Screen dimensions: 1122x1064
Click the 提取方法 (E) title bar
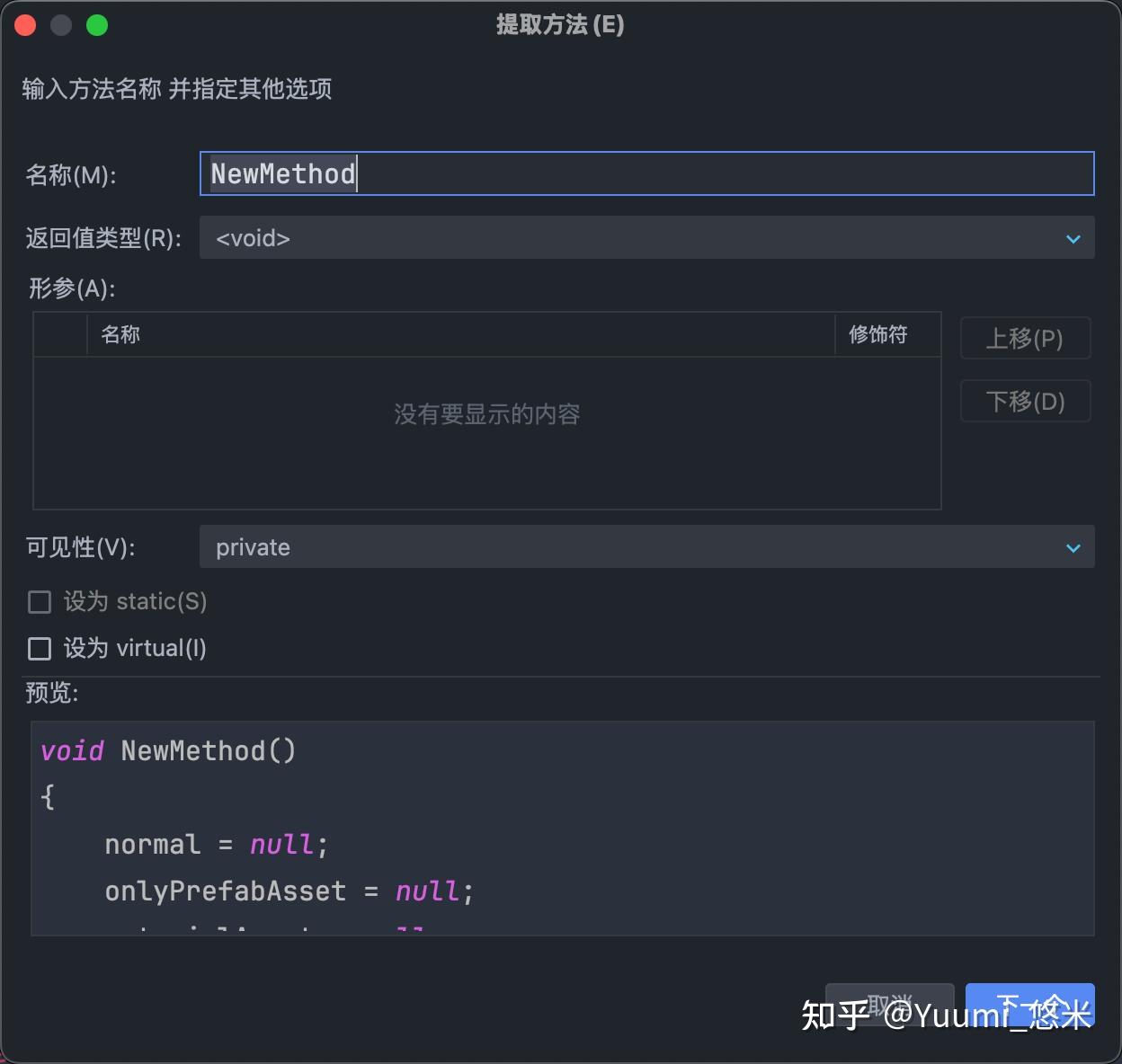click(561, 25)
